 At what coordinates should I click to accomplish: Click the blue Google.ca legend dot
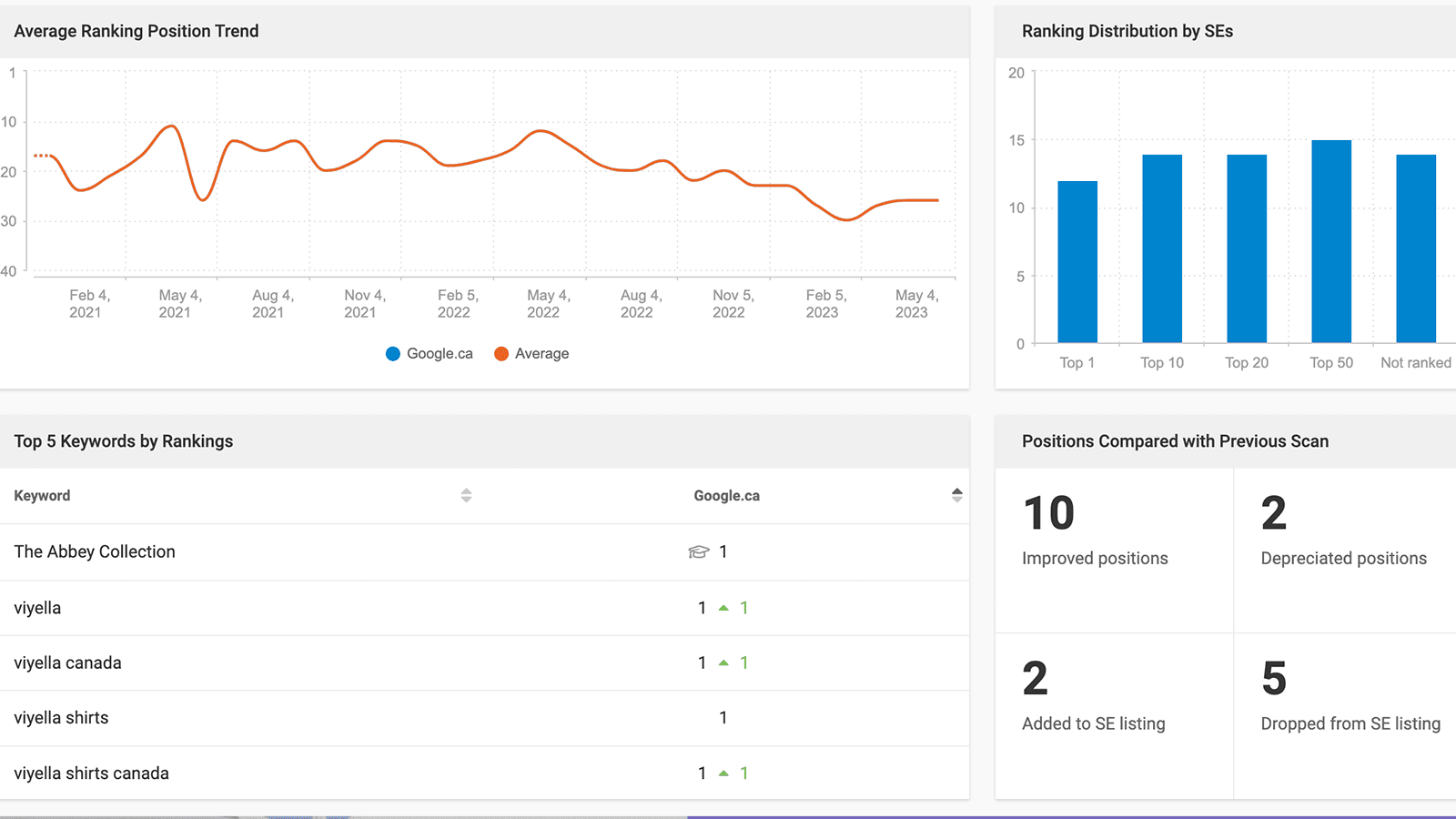[392, 353]
